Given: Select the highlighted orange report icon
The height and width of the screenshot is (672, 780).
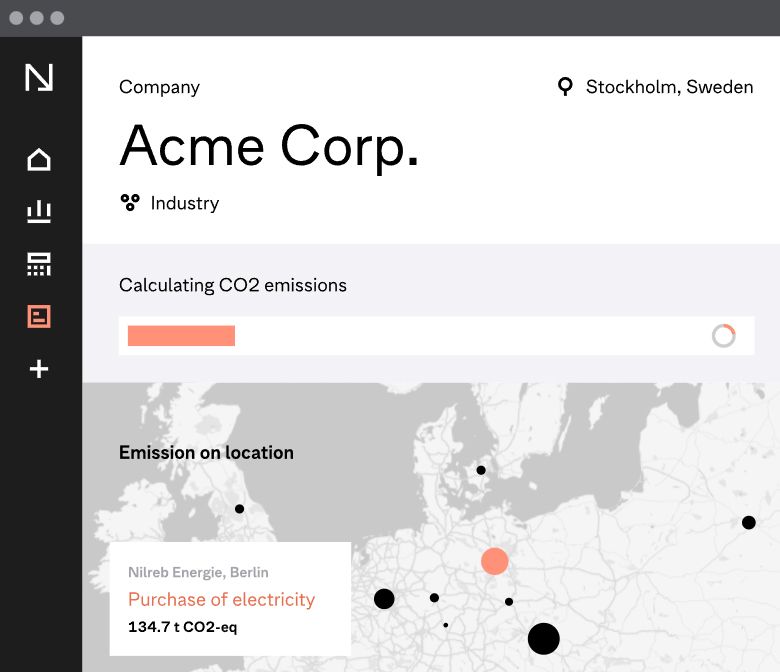Looking at the screenshot, I should click(39, 316).
